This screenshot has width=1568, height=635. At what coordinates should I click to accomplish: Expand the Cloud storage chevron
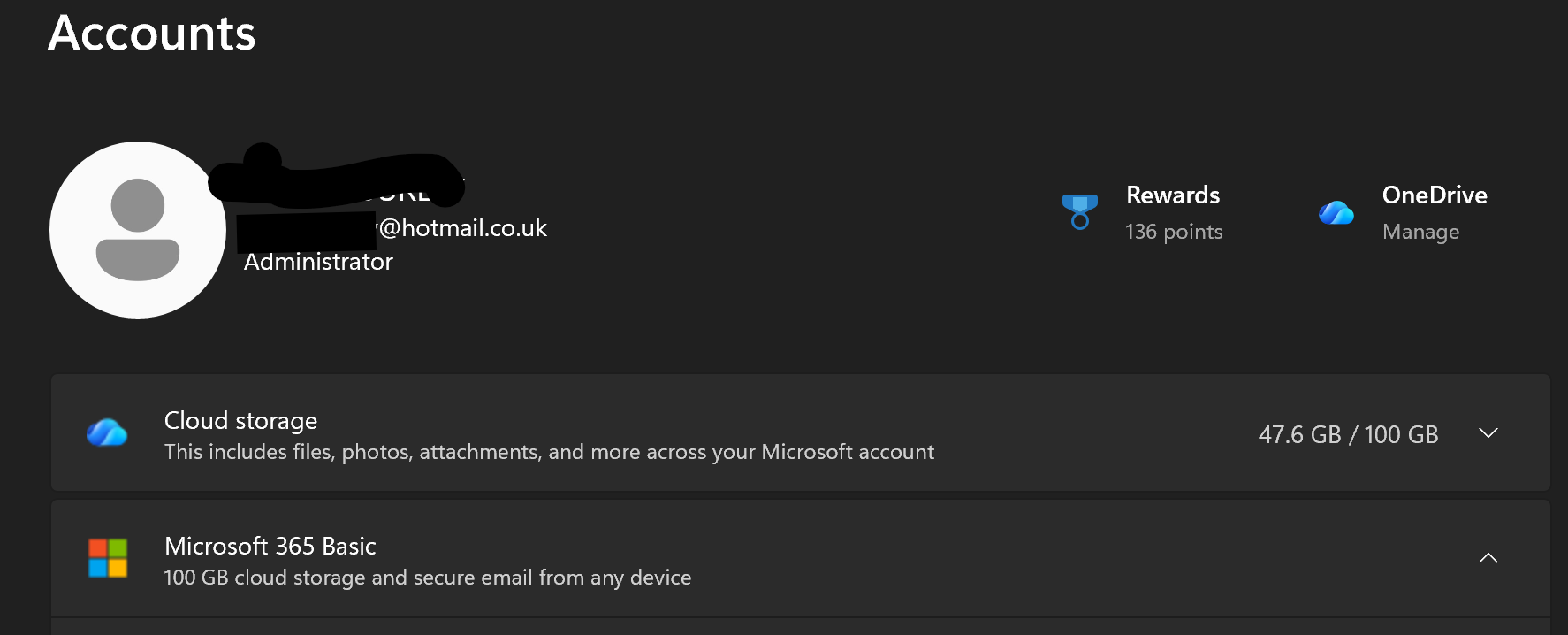point(1488,433)
